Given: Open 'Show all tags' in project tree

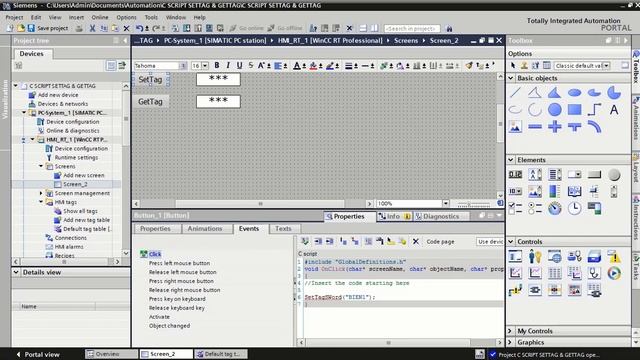Looking at the screenshot, I should pos(80,211).
